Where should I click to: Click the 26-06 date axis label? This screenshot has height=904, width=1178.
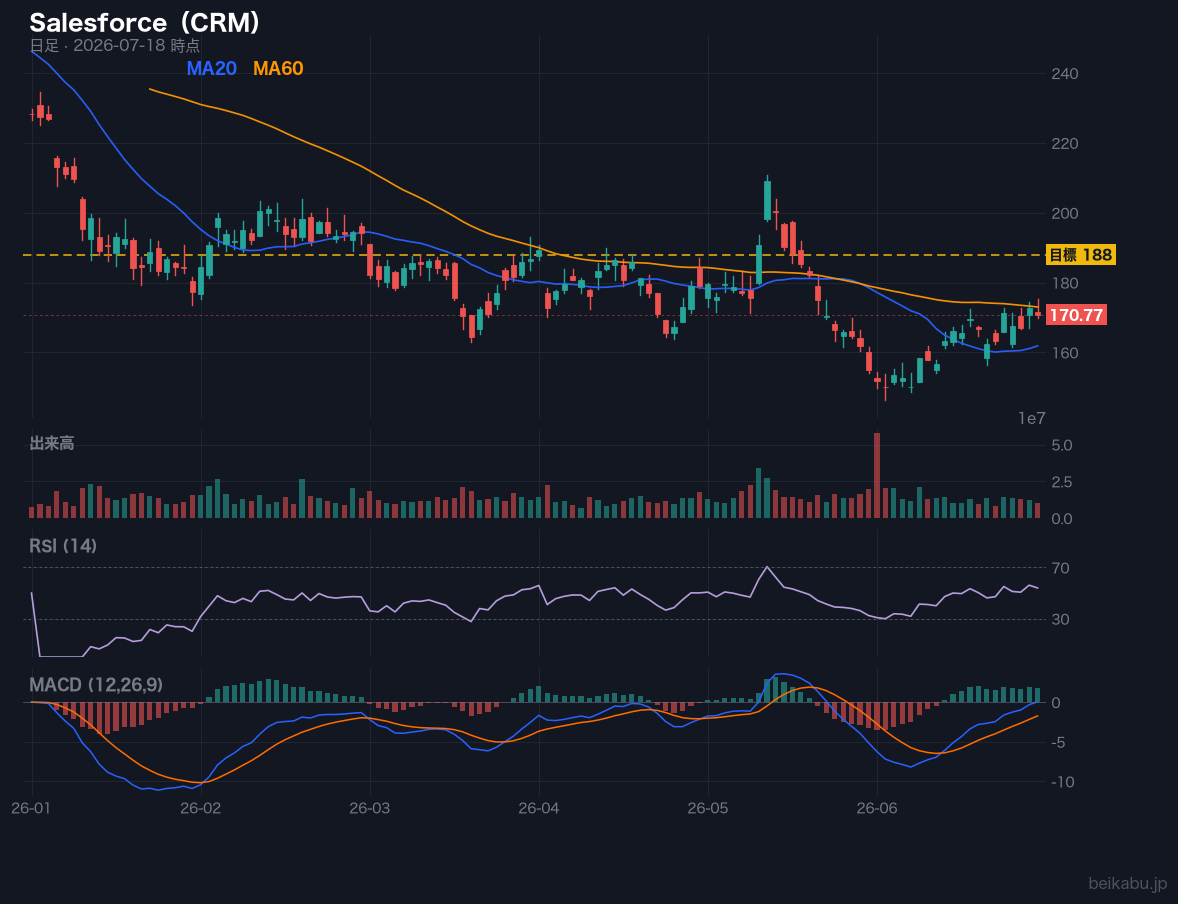(877, 809)
